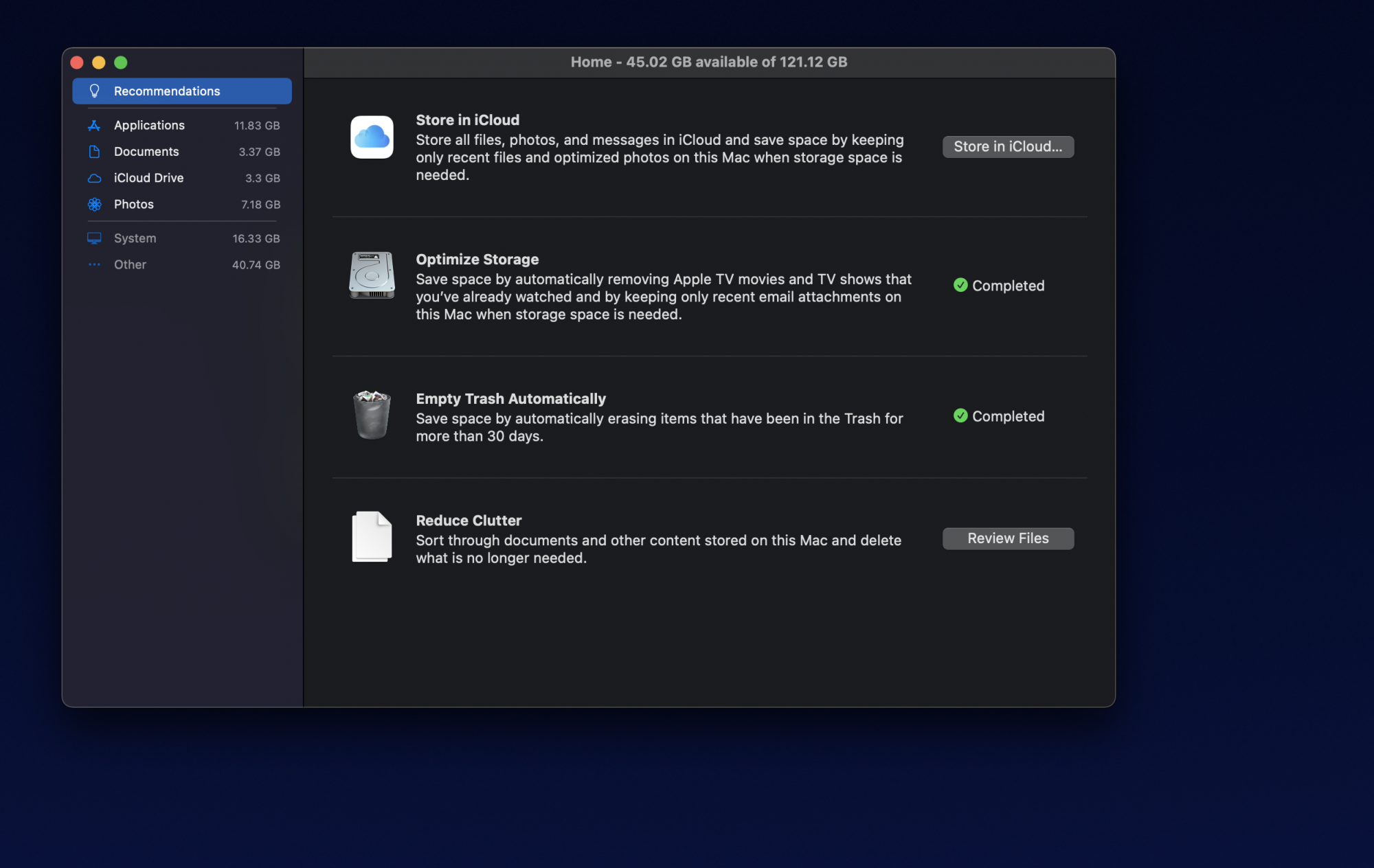The width and height of the screenshot is (1374, 868).
Task: Click the Applications App Store icon
Action: 95,125
